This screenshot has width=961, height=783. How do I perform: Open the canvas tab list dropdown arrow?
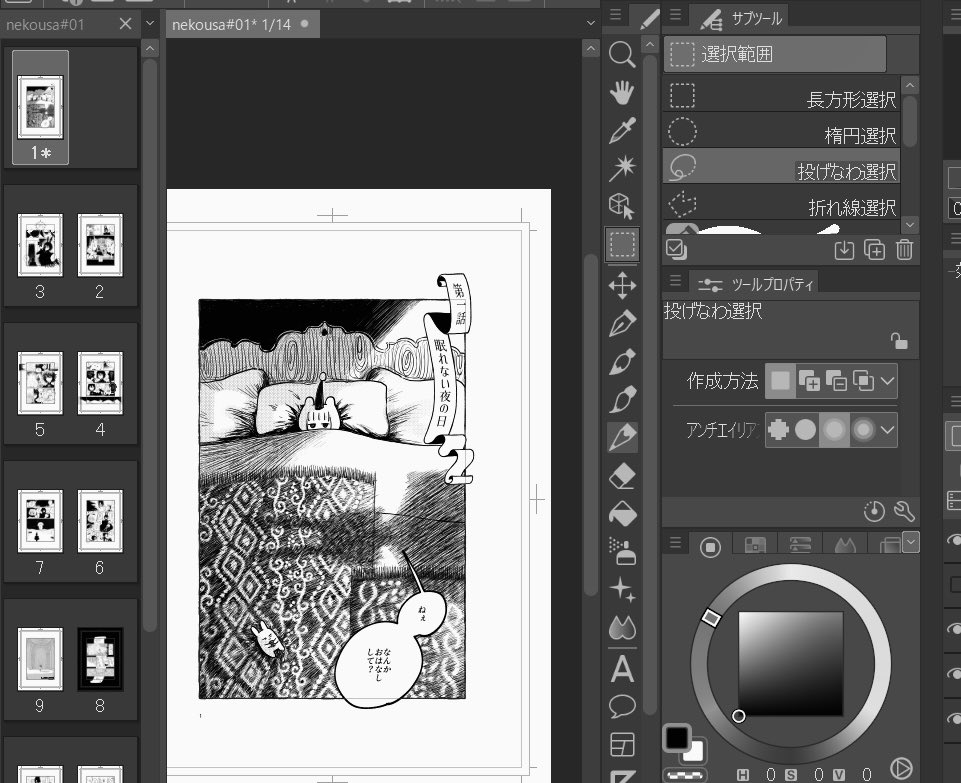coord(591,24)
